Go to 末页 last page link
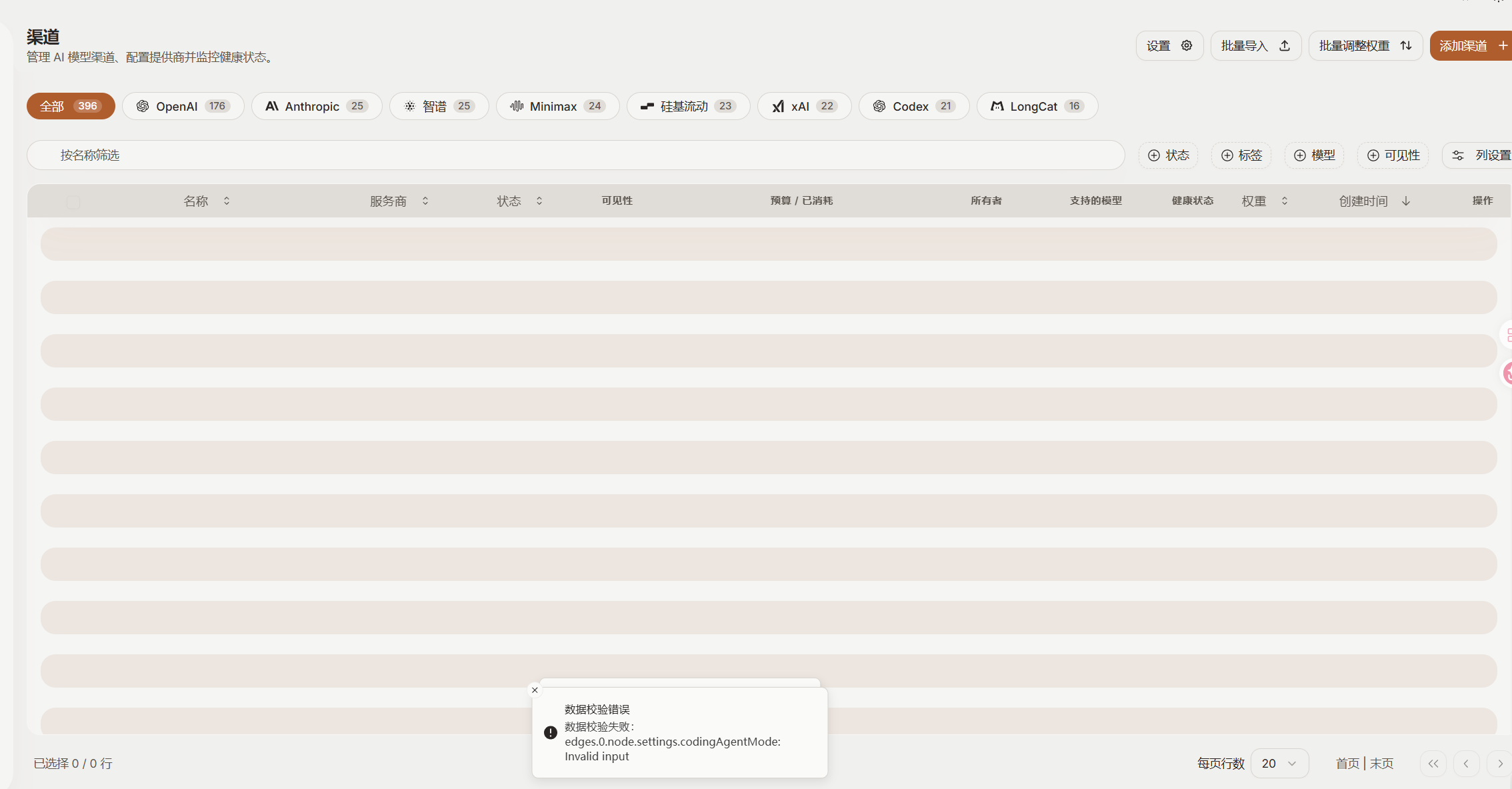 click(1382, 764)
